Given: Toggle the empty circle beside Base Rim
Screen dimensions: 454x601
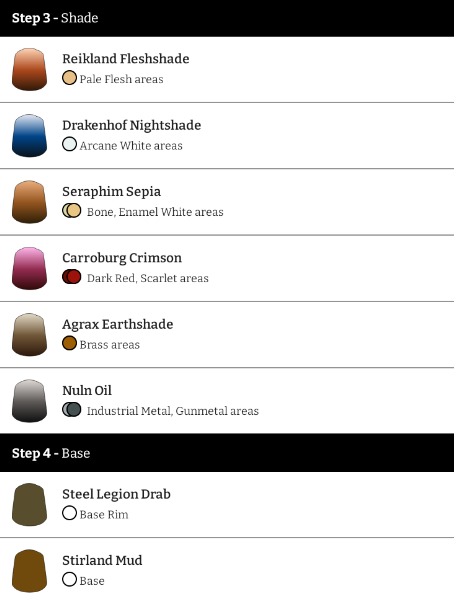Looking at the screenshot, I should click(x=69, y=513).
